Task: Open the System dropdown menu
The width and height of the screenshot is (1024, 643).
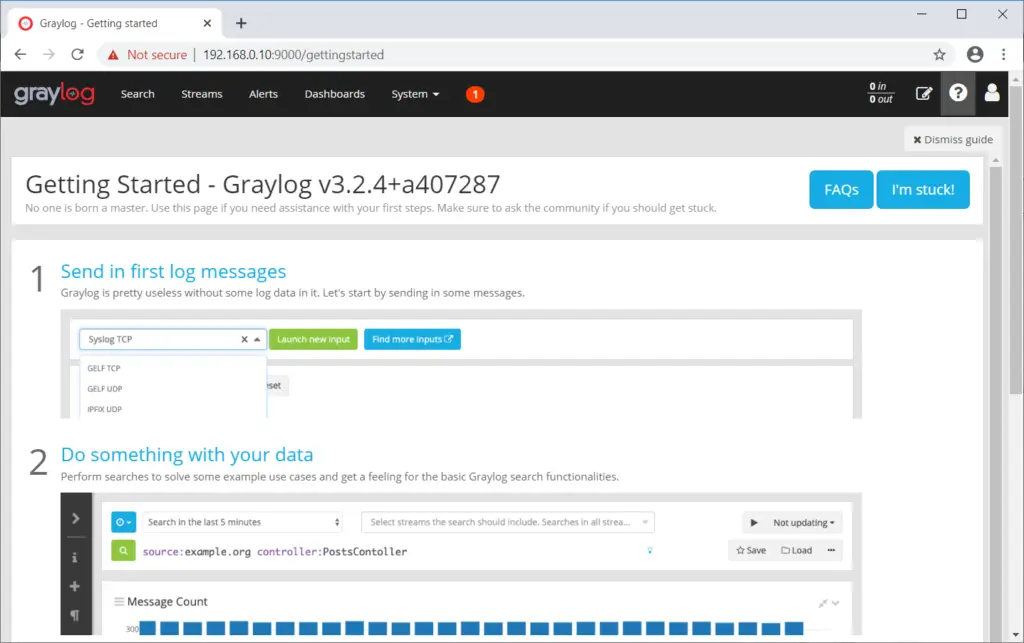Action: click(x=415, y=93)
